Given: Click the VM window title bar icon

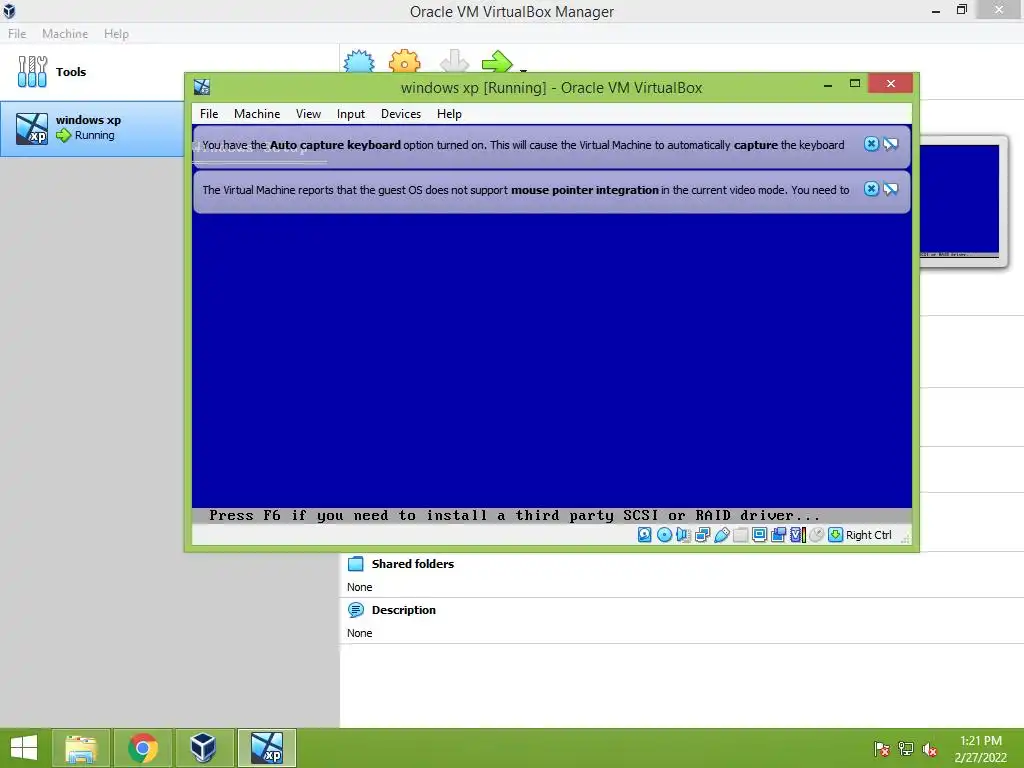Looking at the screenshot, I should [x=202, y=87].
